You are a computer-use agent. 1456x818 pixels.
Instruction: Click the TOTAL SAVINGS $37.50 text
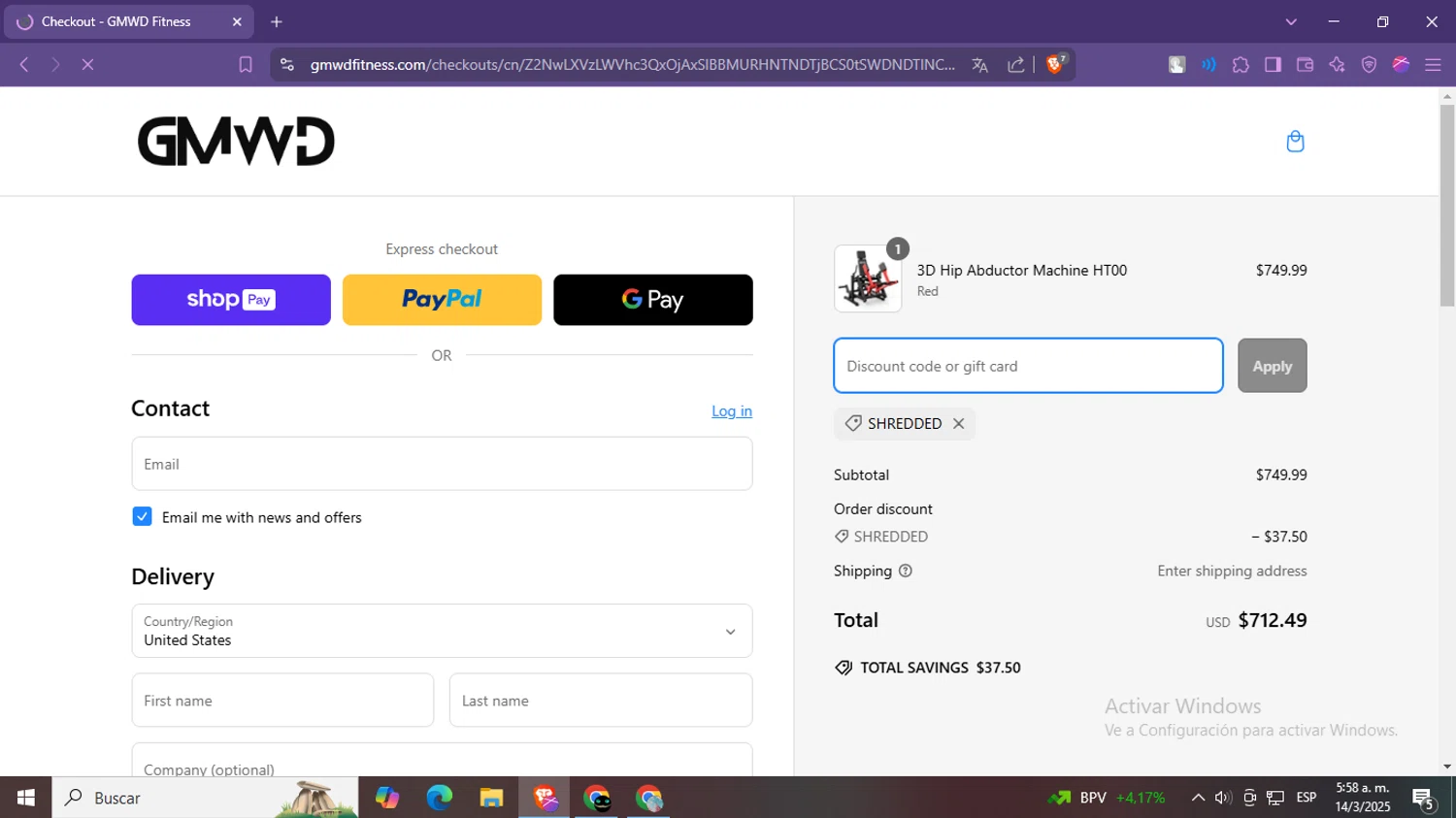tap(940, 668)
